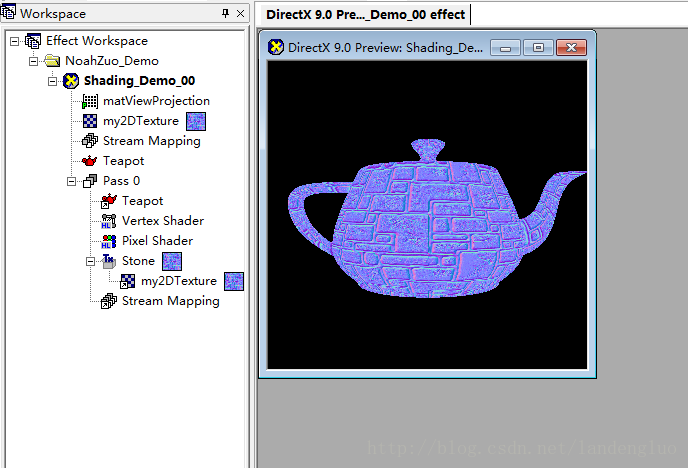Close the Workspace panel
Screen dimensions: 688x468
[240, 14]
